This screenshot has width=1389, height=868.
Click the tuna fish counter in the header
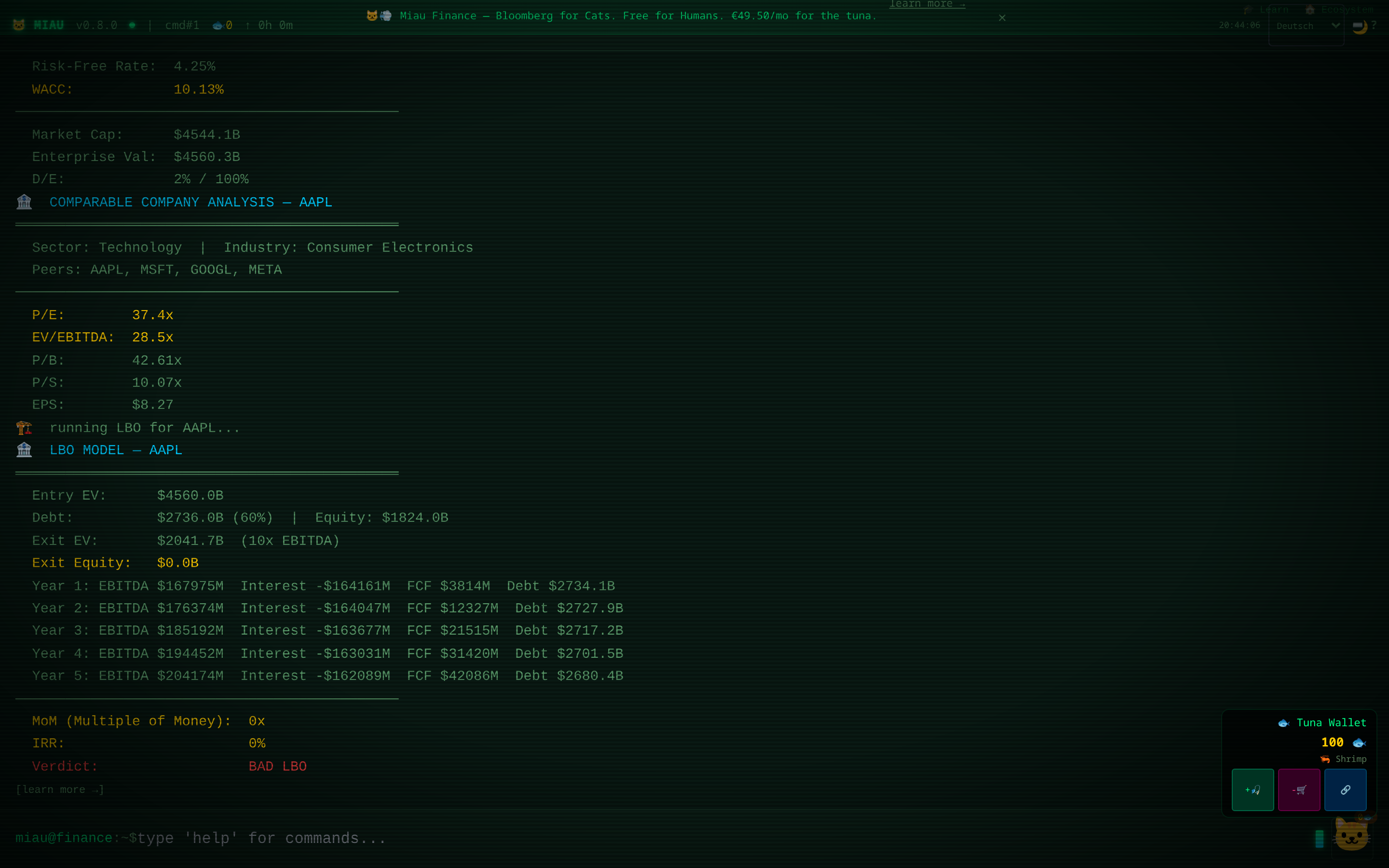point(222,25)
